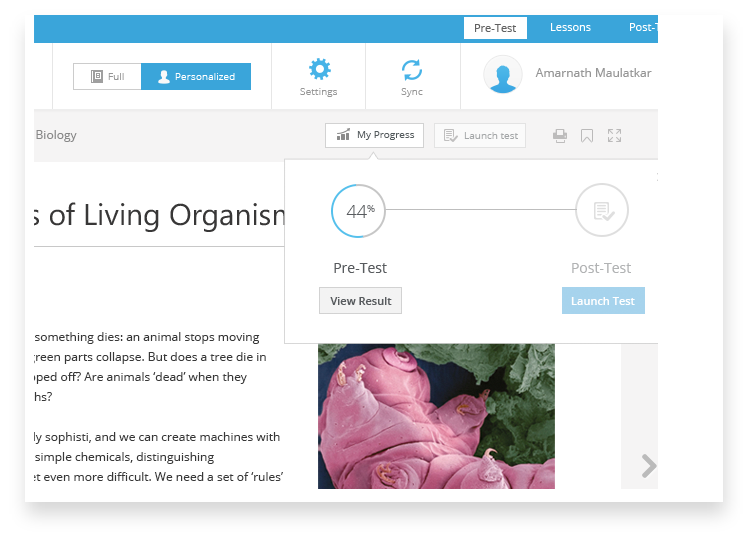This screenshot has width=752, height=541.
Task: Click the Post-Test label in progress panel
Action: (601, 268)
